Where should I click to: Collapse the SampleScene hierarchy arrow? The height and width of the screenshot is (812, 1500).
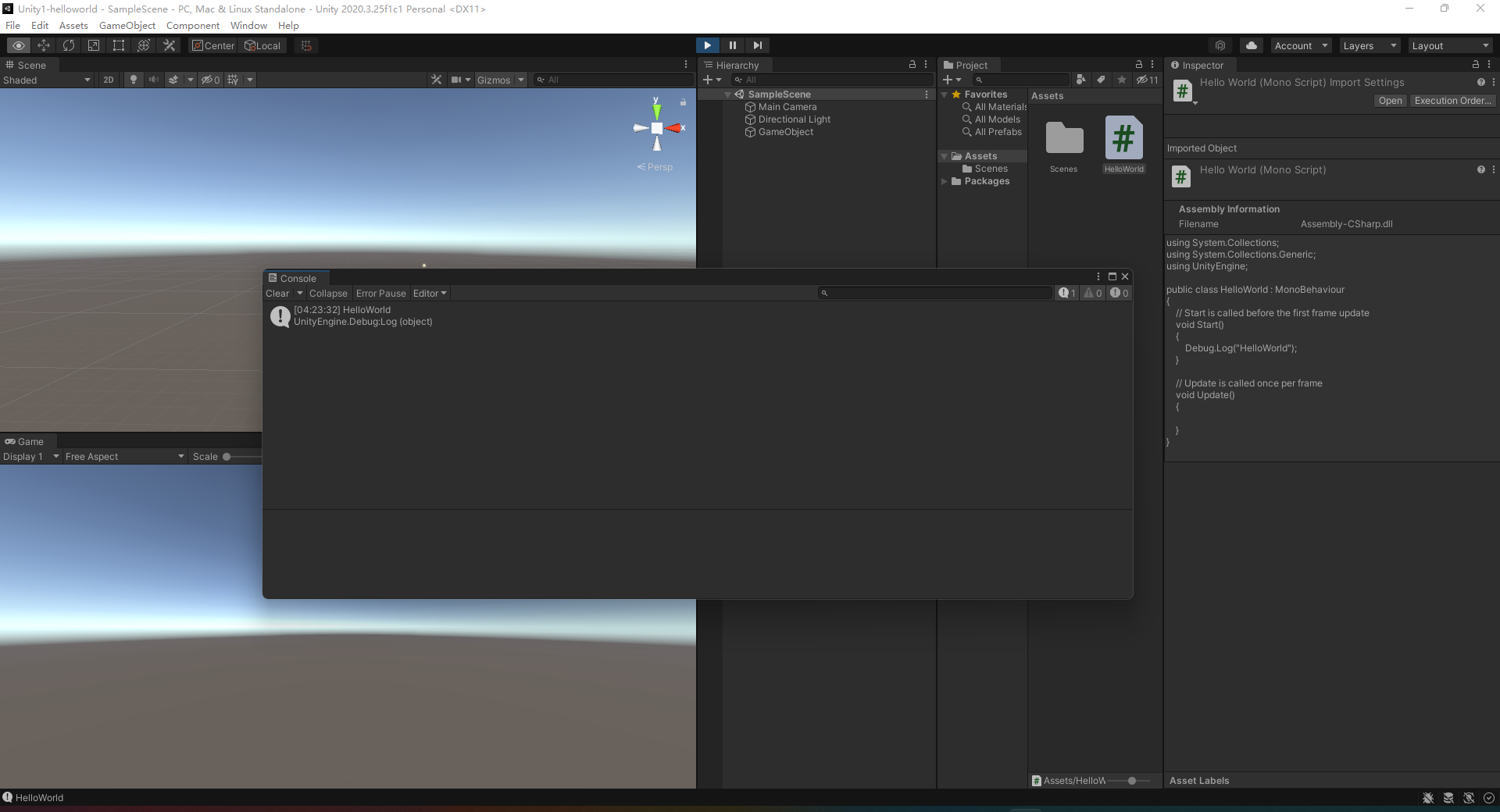tap(728, 94)
